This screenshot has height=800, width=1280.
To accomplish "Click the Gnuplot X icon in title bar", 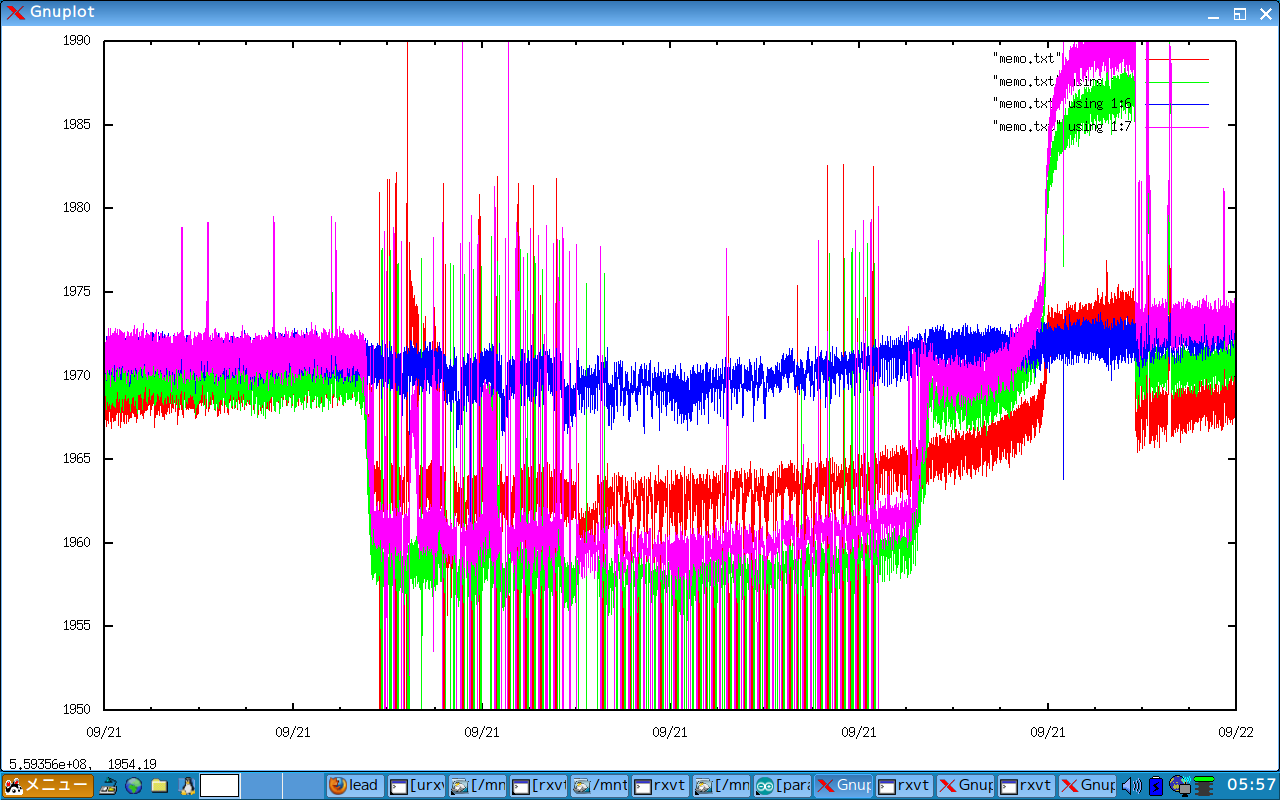I will point(15,12).
